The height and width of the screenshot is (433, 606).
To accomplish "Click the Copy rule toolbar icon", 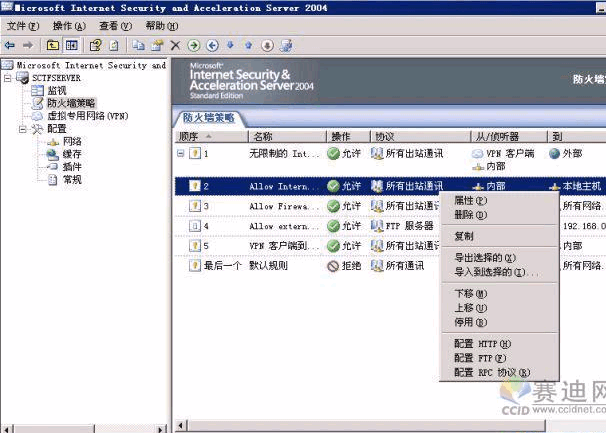I will (x=138, y=46).
